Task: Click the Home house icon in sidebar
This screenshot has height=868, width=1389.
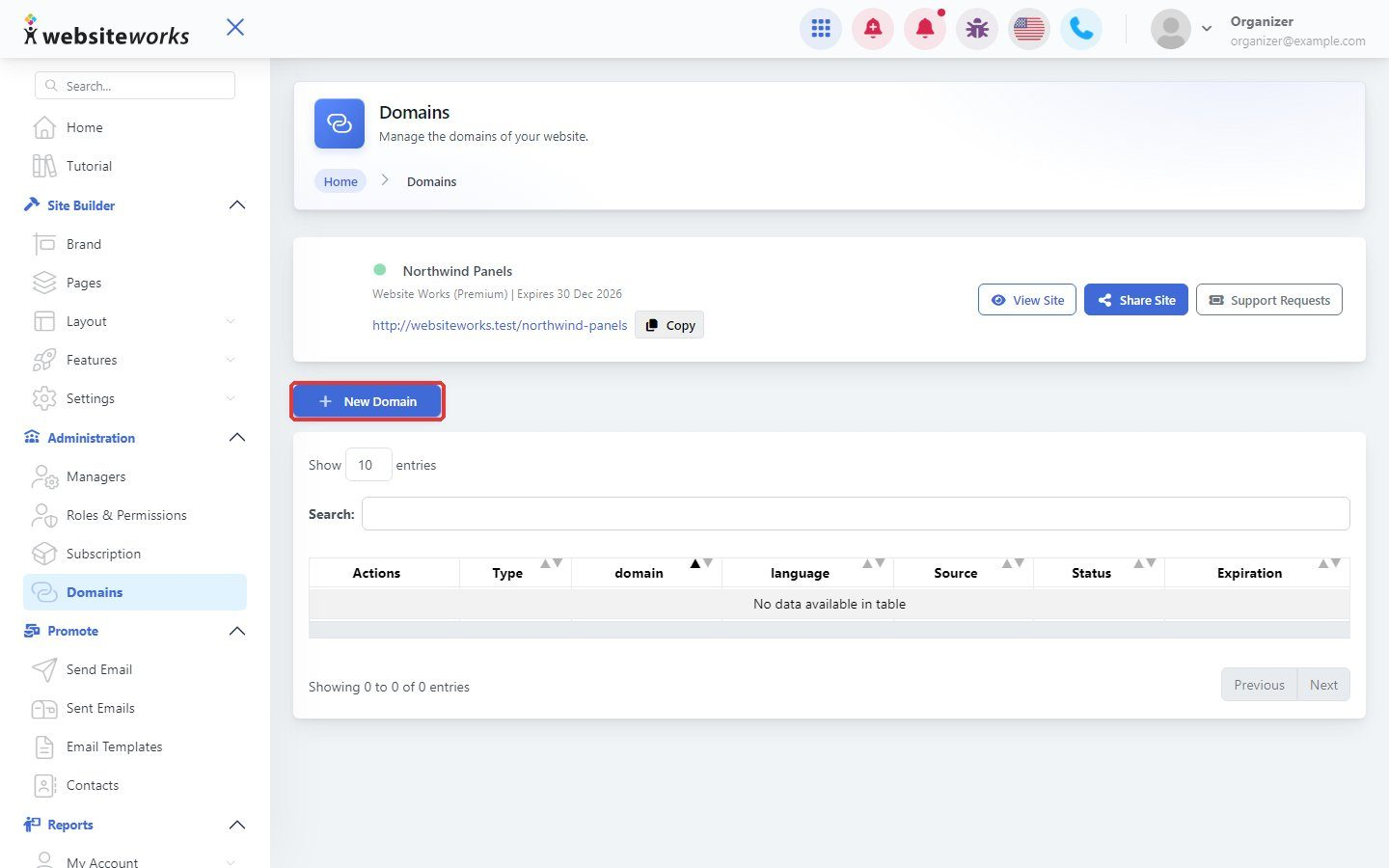Action: pyautogui.click(x=44, y=127)
